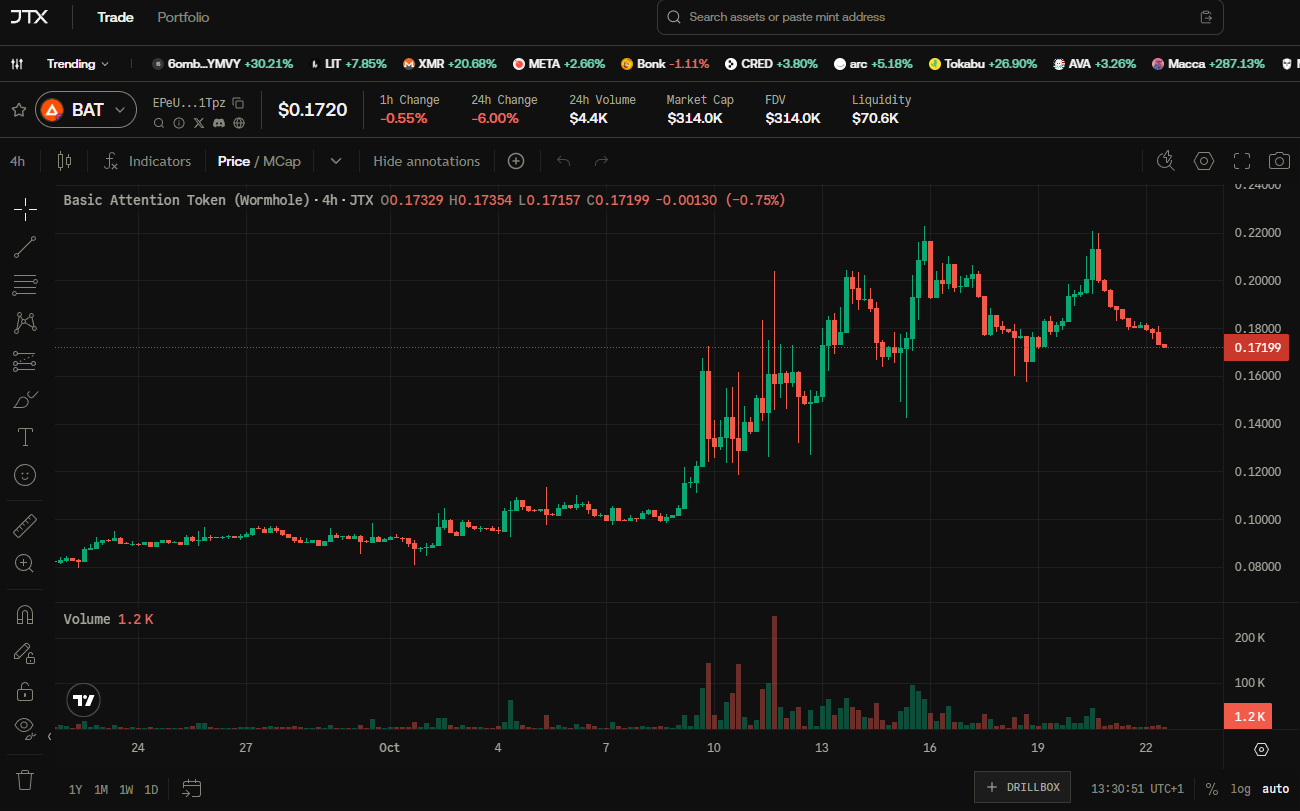This screenshot has width=1300, height=811.
Task: Select the Text annotation tool
Action: 25,437
